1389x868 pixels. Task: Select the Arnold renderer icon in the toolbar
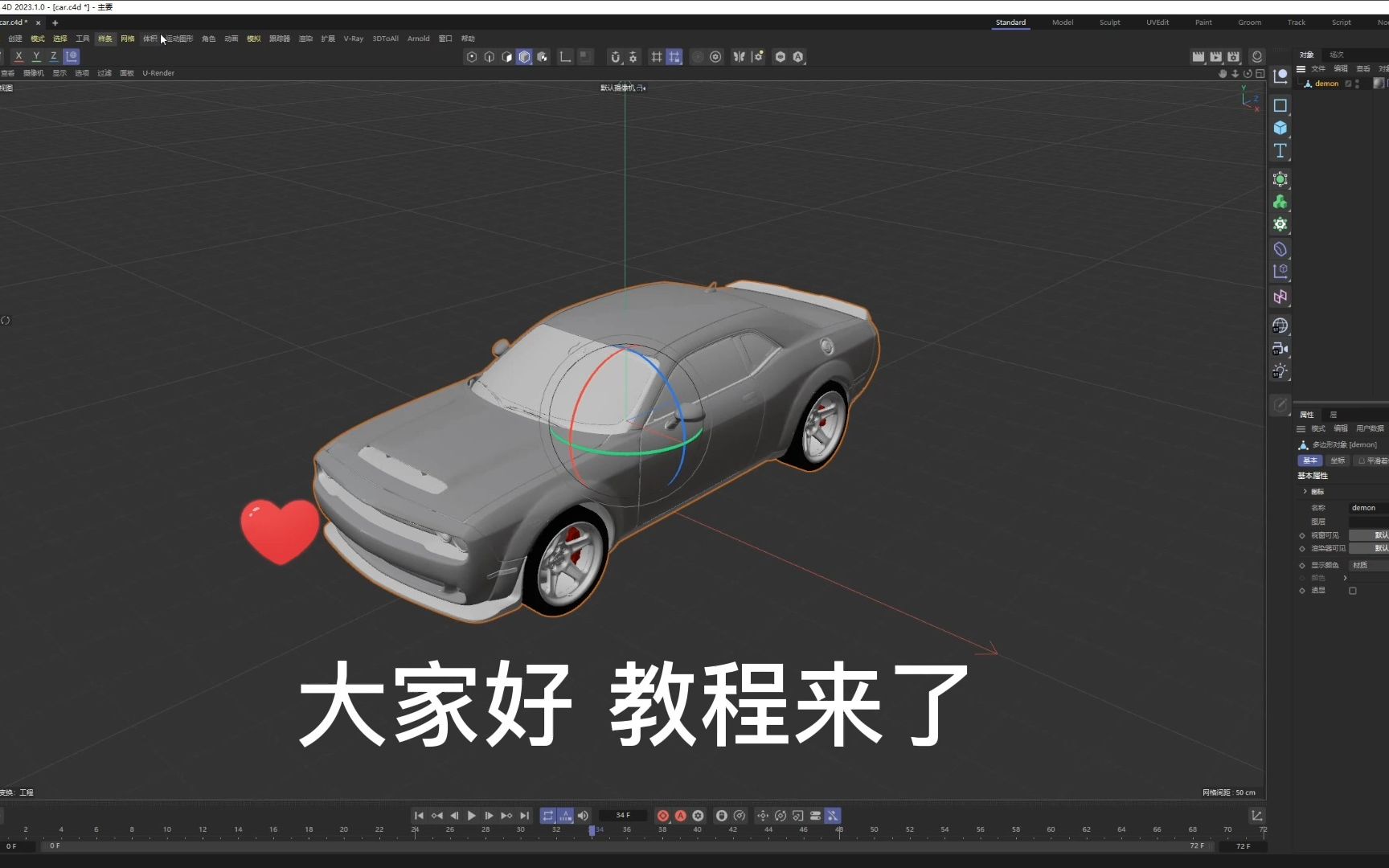(x=797, y=56)
